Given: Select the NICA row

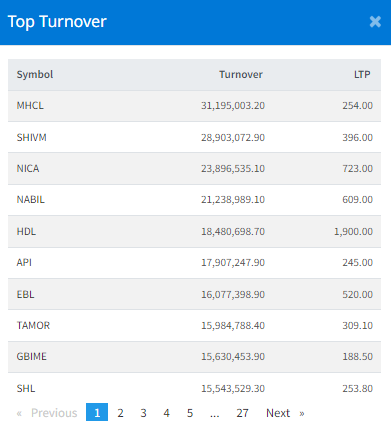Looking at the screenshot, I should click(194, 168).
